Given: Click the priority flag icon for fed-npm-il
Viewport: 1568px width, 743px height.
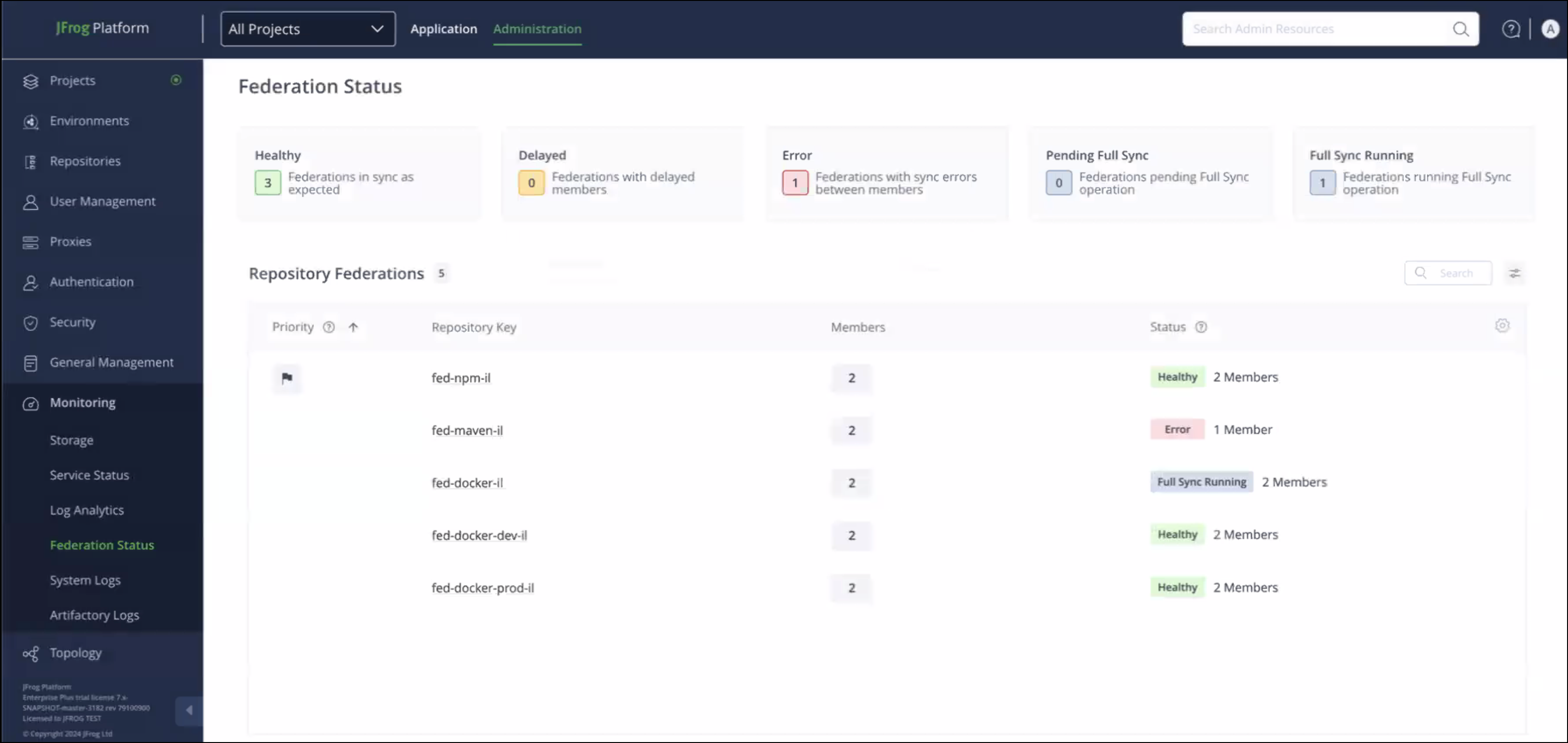Looking at the screenshot, I should pos(287,378).
